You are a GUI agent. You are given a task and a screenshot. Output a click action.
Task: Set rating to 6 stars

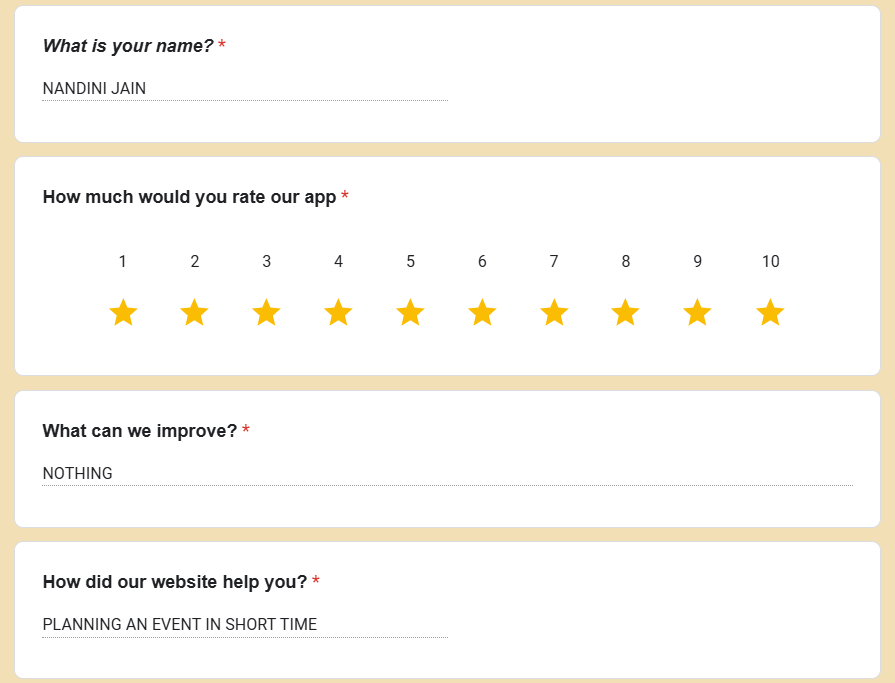[482, 313]
